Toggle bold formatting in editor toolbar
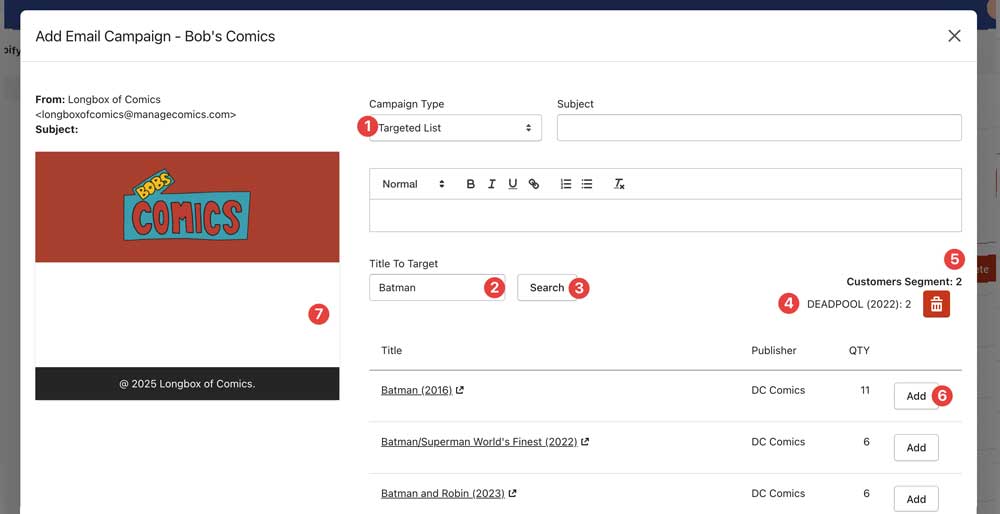 click(x=471, y=184)
